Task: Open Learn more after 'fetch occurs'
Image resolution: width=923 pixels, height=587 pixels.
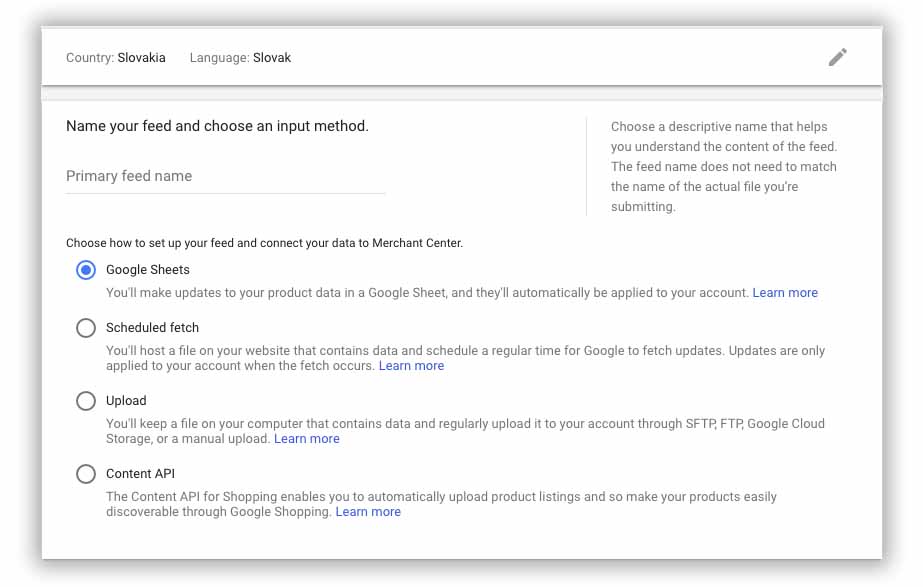Action: (411, 366)
